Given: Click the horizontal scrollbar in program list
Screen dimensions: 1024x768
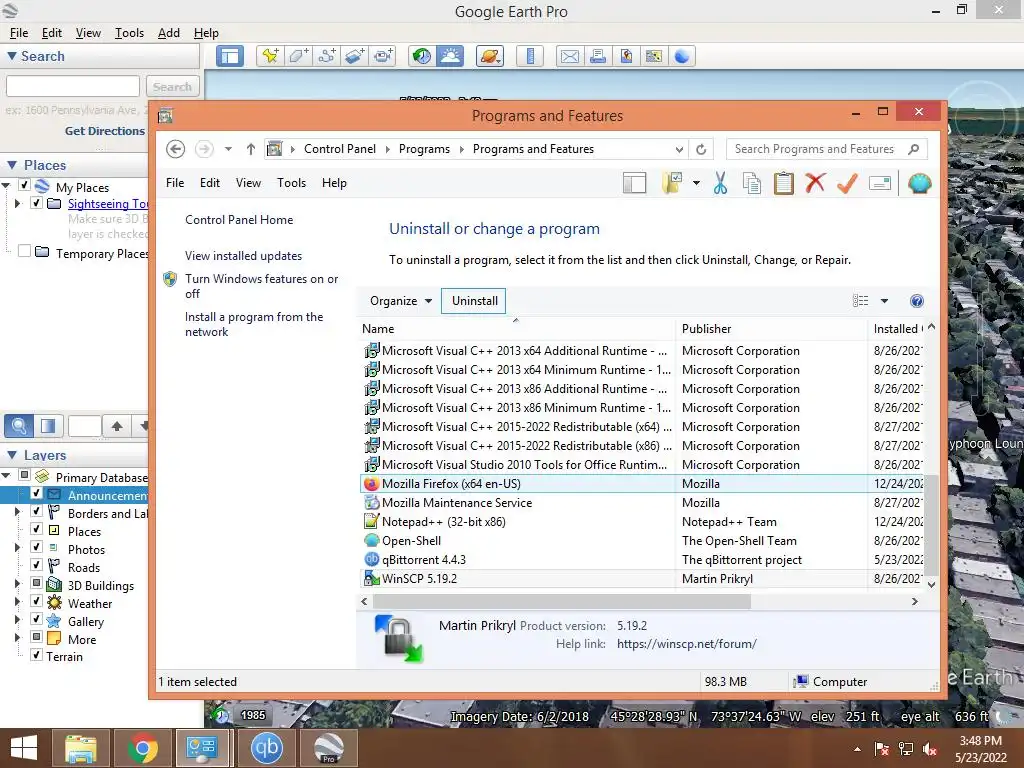Looking at the screenshot, I should (x=562, y=601).
